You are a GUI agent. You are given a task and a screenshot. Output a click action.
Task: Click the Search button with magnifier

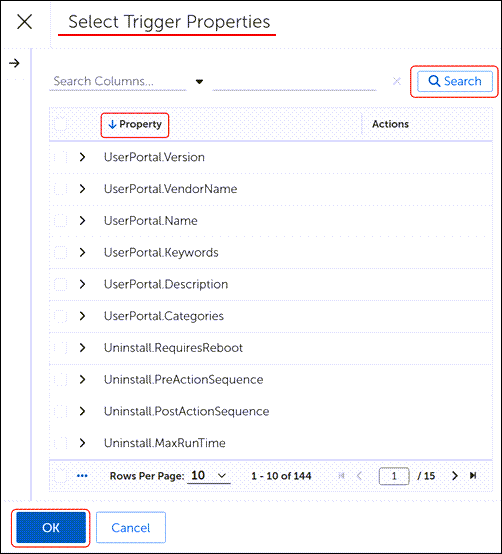click(455, 81)
